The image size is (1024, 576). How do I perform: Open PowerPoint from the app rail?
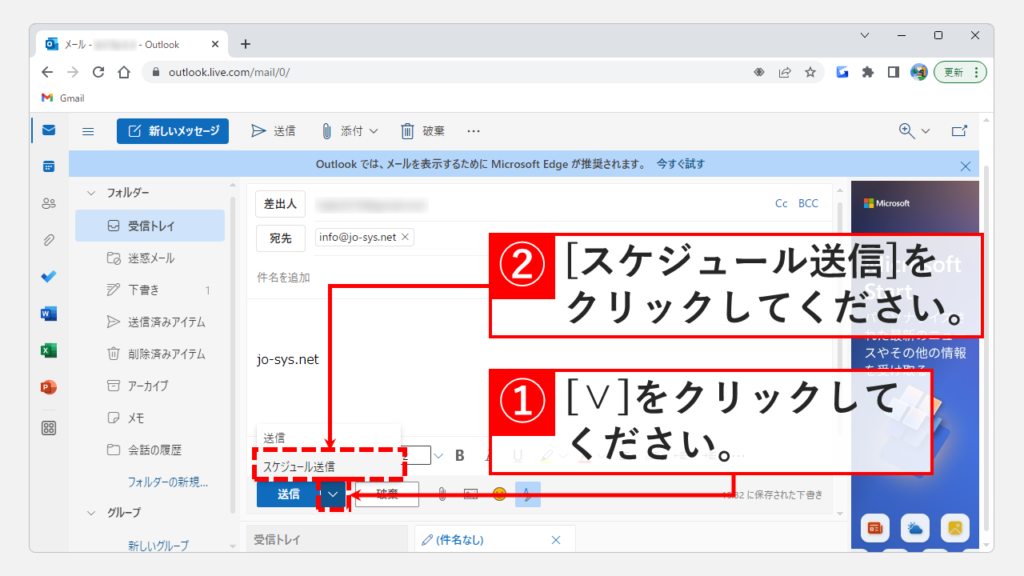click(48, 387)
